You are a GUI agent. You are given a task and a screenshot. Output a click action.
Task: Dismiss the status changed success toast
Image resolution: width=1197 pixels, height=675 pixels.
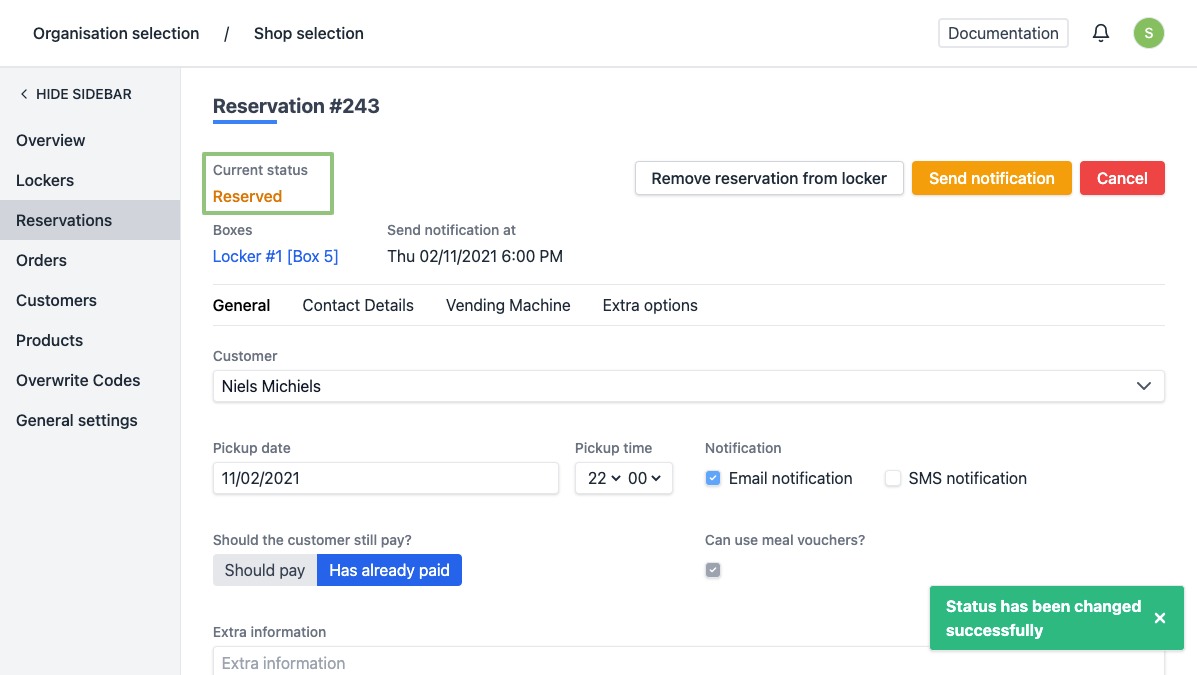[1160, 618]
